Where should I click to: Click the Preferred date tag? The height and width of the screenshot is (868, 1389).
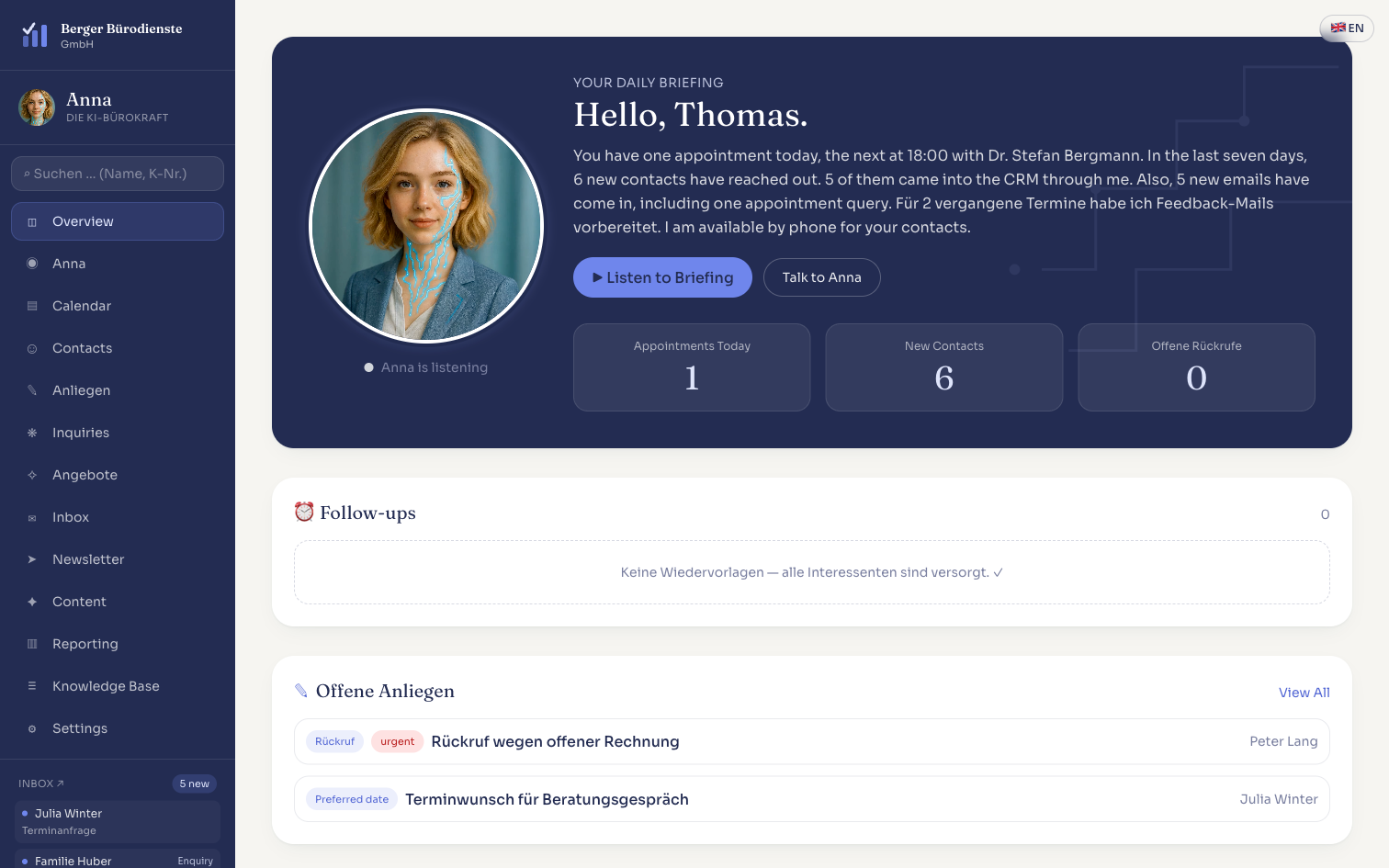[x=352, y=799]
